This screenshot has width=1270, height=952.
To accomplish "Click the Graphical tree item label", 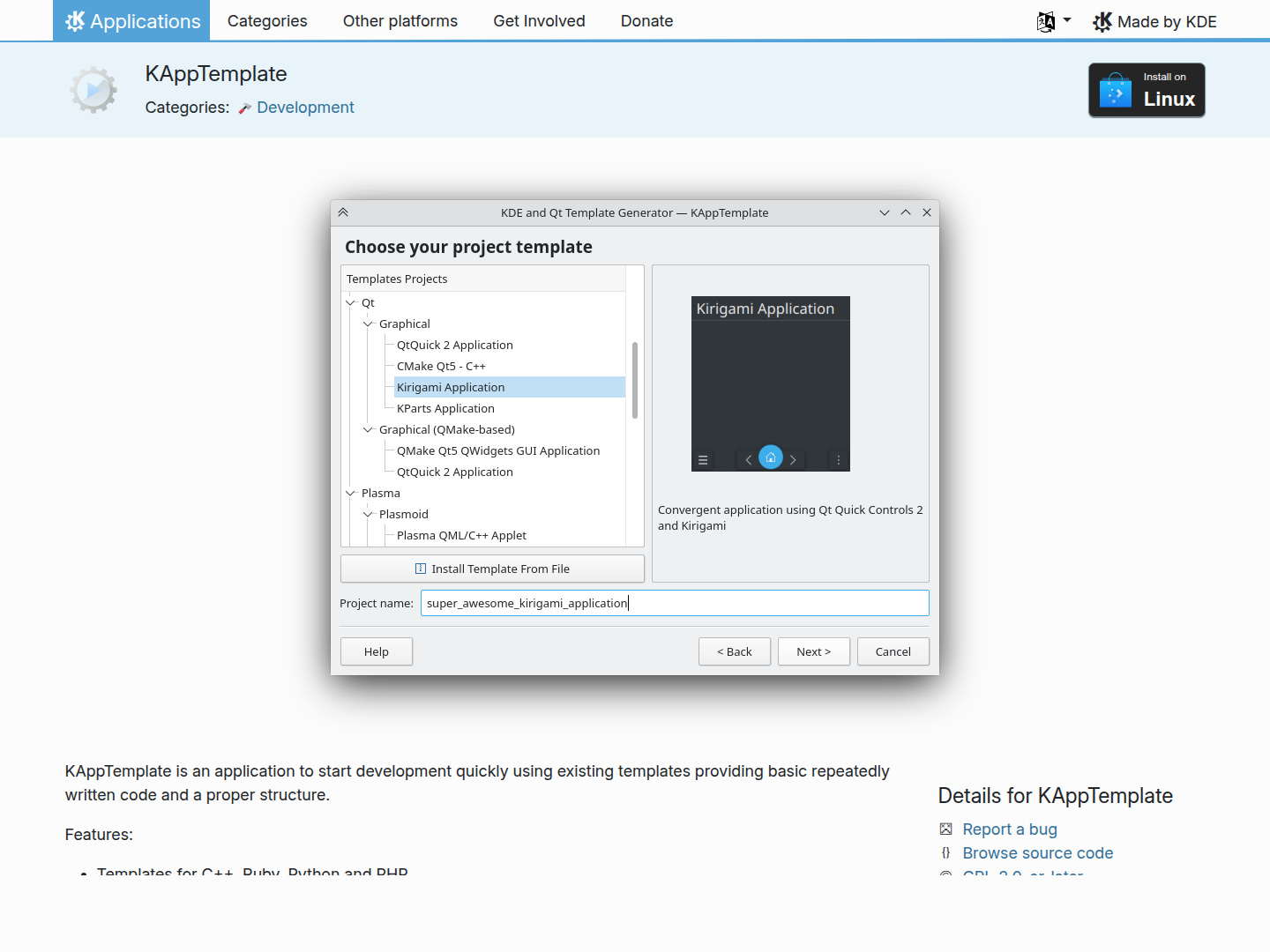I will coord(405,324).
